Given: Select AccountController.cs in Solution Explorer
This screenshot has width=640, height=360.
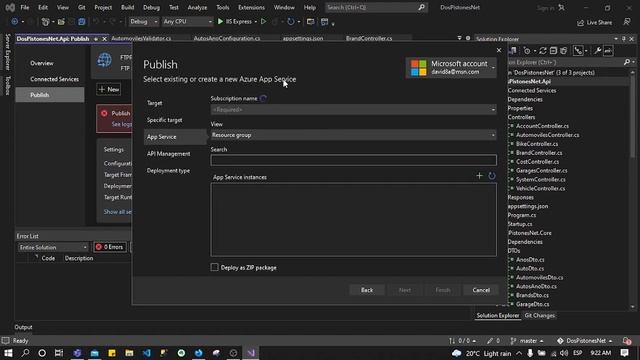Looking at the screenshot, I should pyautogui.click(x=542, y=126).
